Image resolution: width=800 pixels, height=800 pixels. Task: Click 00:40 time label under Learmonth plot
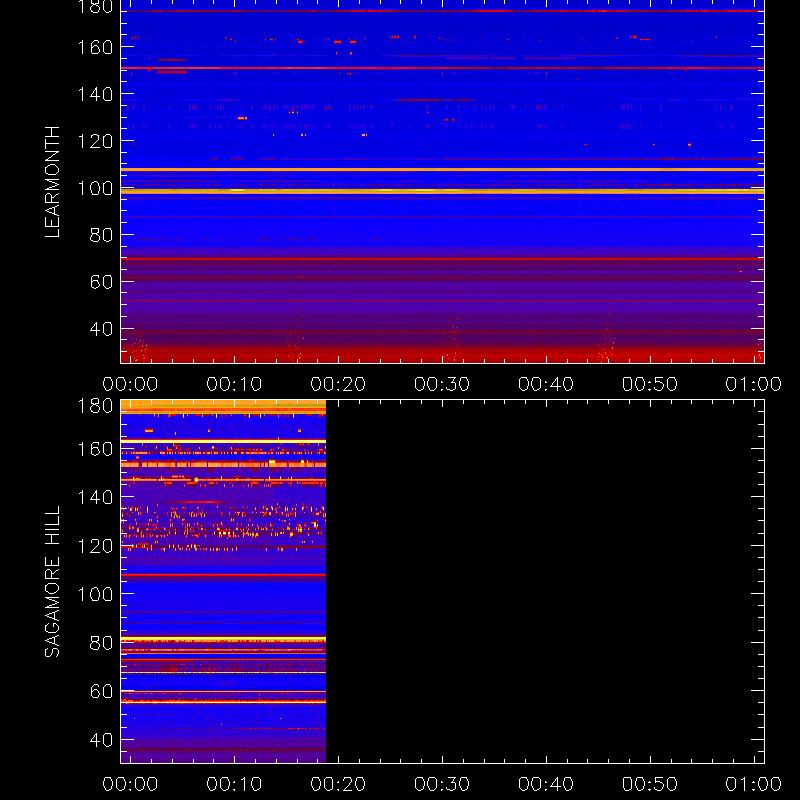click(x=546, y=384)
